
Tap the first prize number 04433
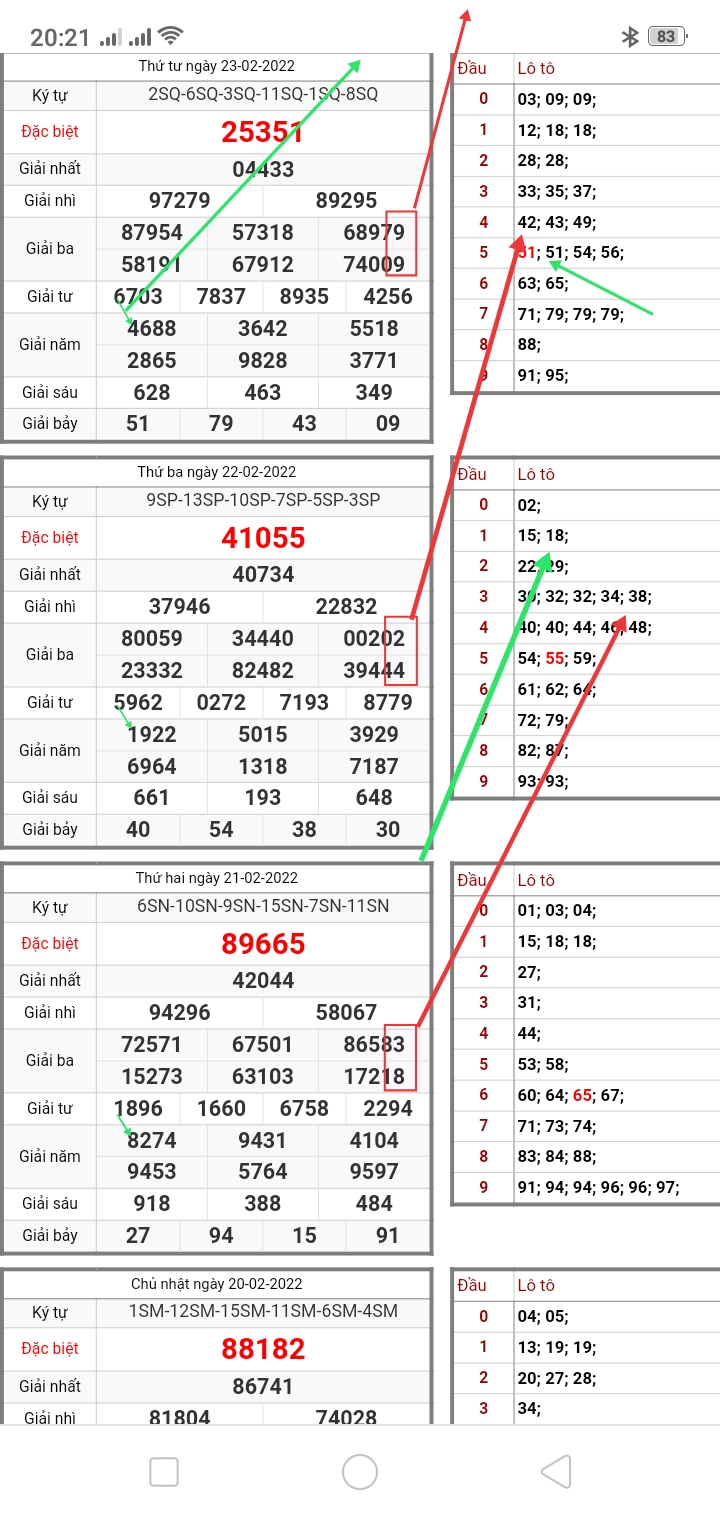coord(263,169)
